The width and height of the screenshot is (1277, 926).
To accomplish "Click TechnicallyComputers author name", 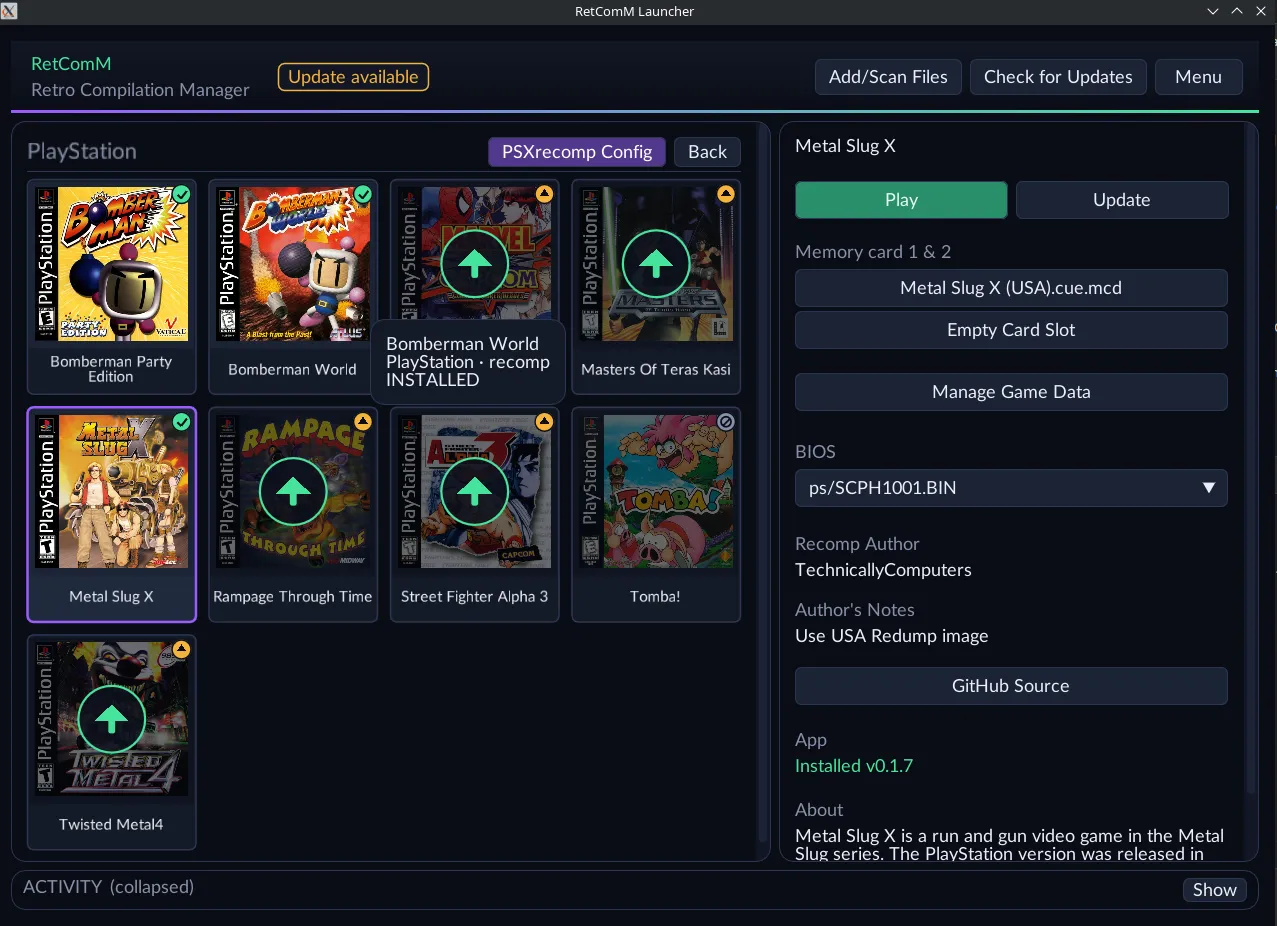I will tap(883, 570).
